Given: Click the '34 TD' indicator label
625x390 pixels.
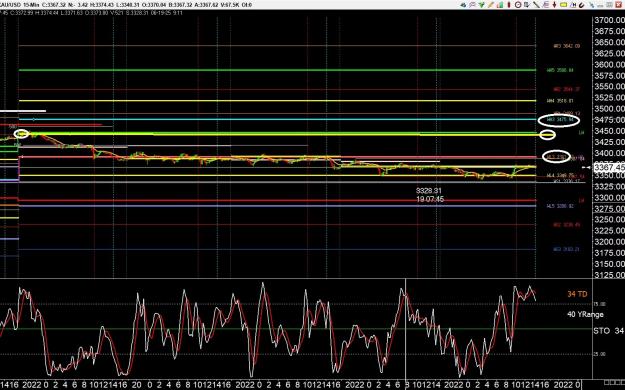Looking at the screenshot, I should (577, 294).
